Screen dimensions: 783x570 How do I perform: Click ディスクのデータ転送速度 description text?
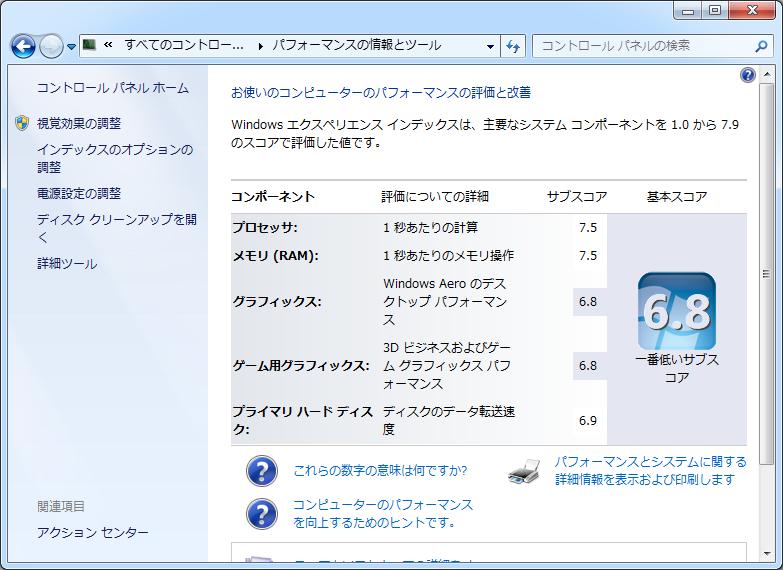pyautogui.click(x=448, y=420)
